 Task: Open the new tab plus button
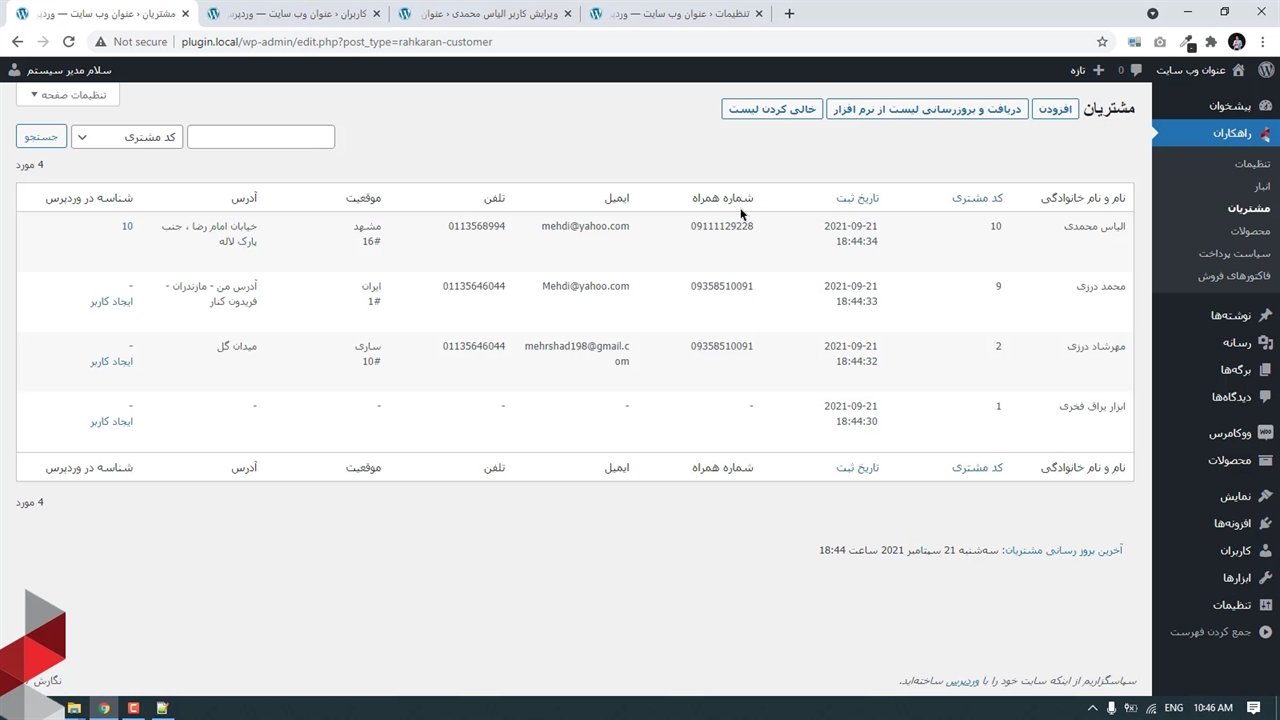(x=789, y=14)
